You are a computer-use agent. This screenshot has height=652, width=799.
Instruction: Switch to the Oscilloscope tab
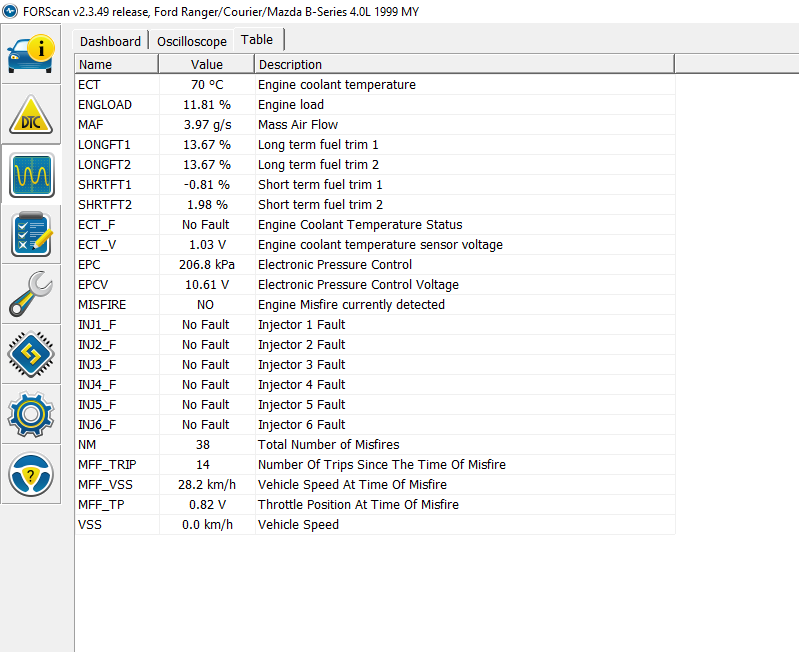(191, 41)
